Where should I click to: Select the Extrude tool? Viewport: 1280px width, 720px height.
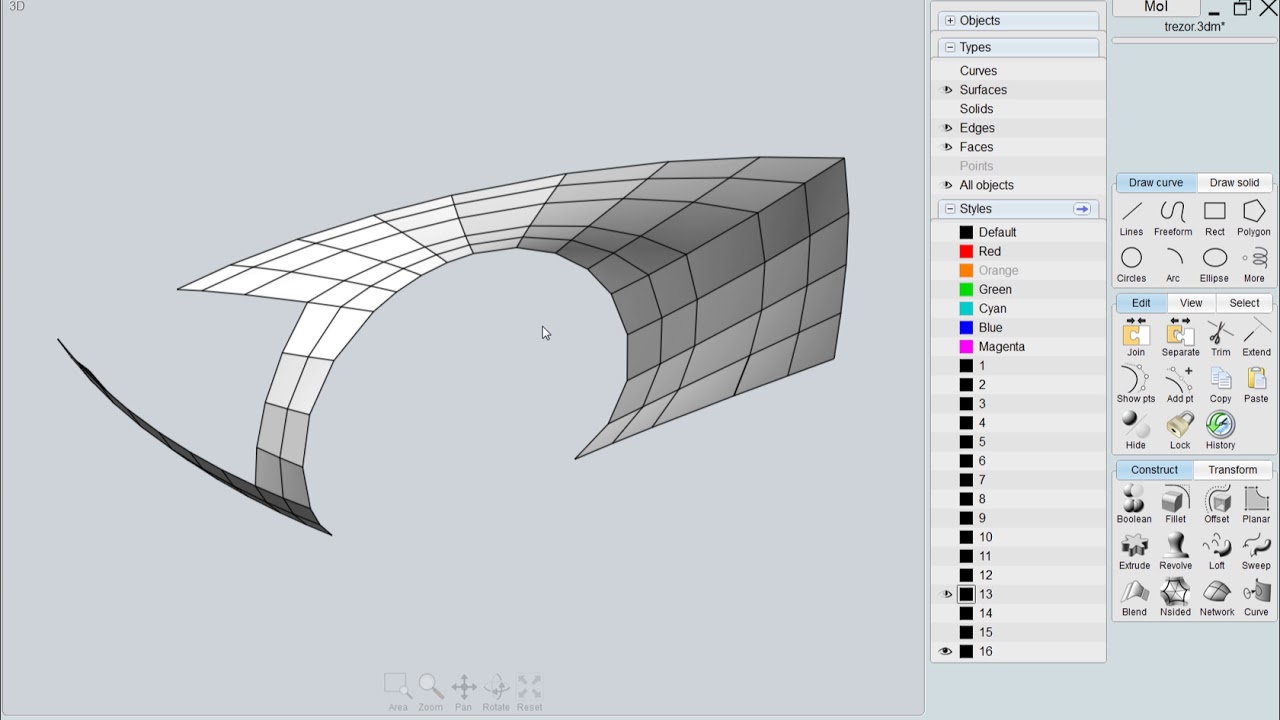[1134, 551]
